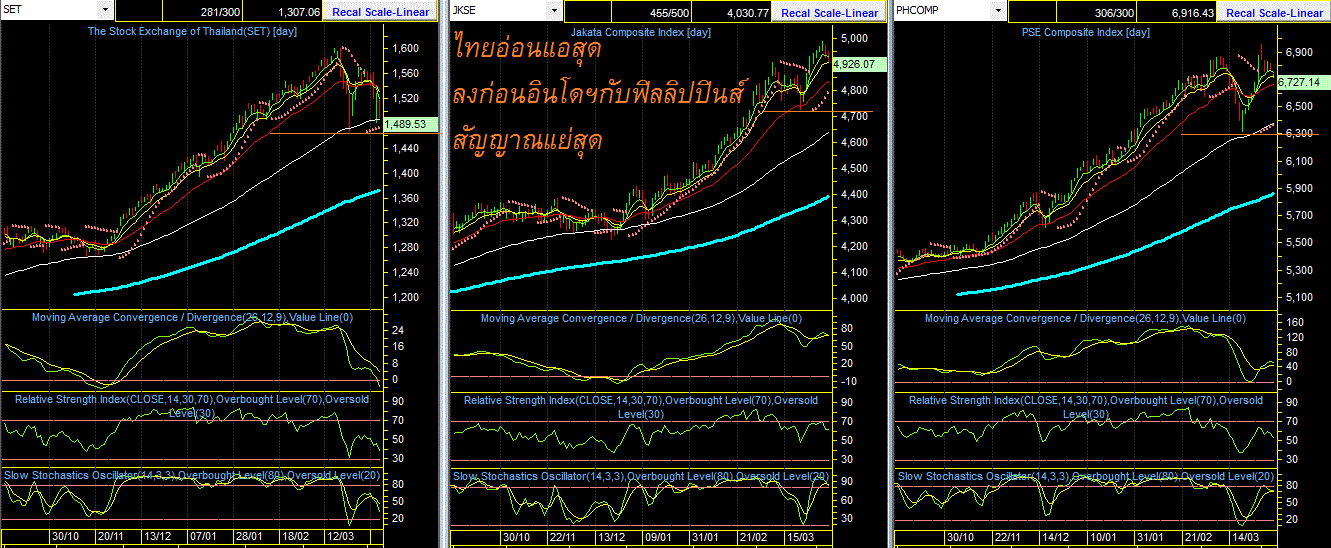
Task: Click the 455/500 bar count value
Action: coord(672,12)
